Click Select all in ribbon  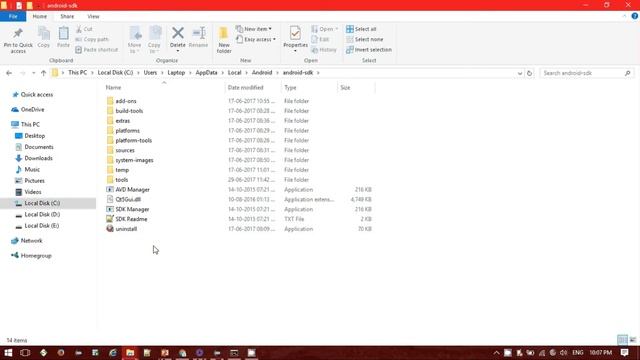361,29
